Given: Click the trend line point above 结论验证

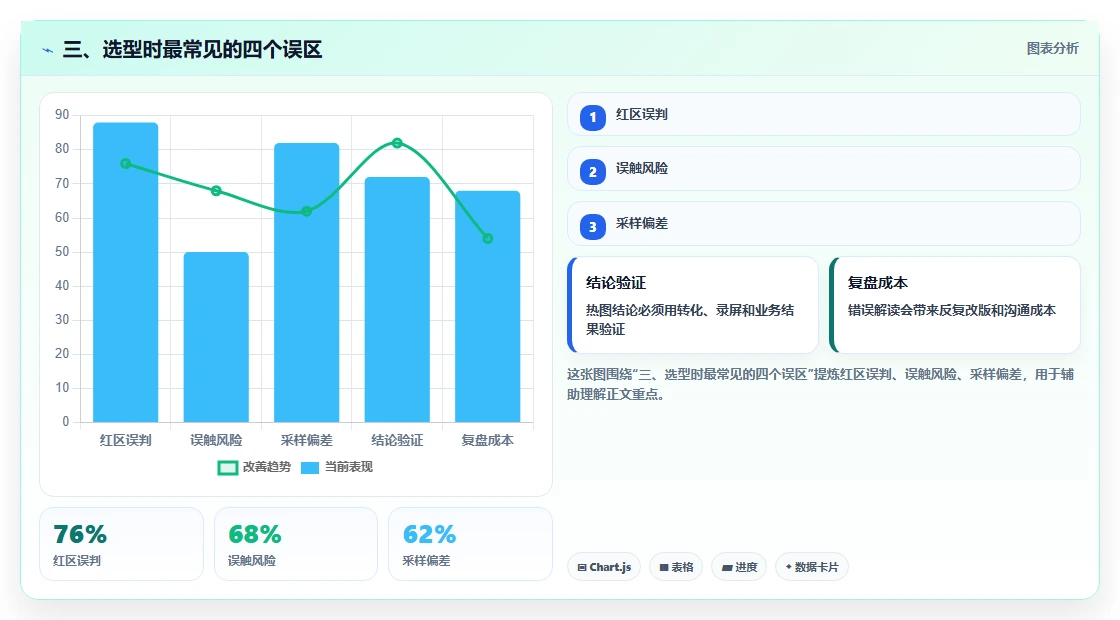Looking at the screenshot, I should coord(397,143).
